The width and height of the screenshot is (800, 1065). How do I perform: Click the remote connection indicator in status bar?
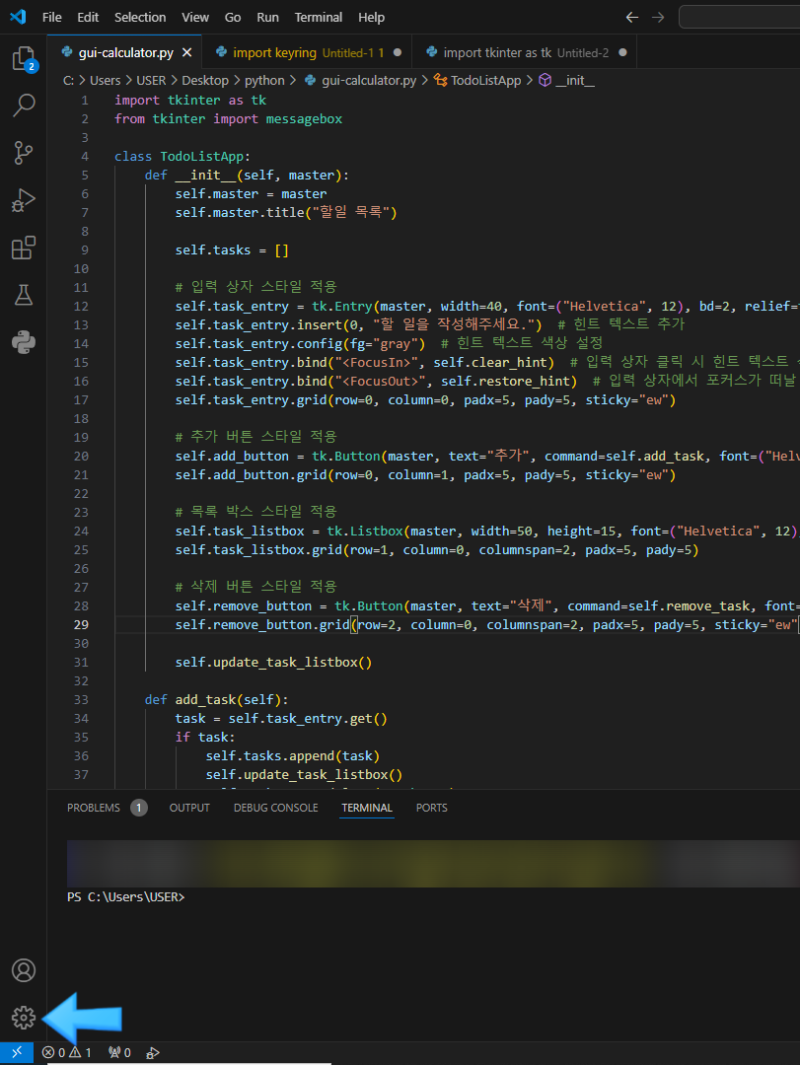point(16,1052)
